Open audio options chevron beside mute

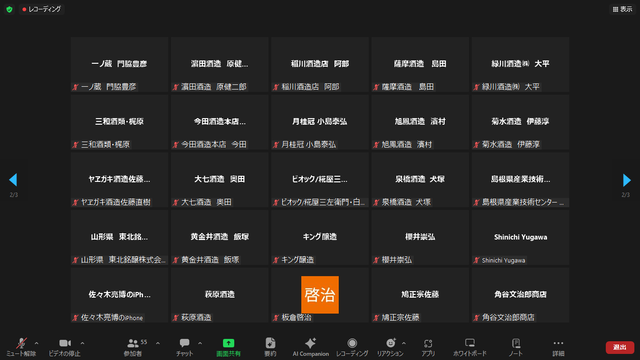pos(36,343)
